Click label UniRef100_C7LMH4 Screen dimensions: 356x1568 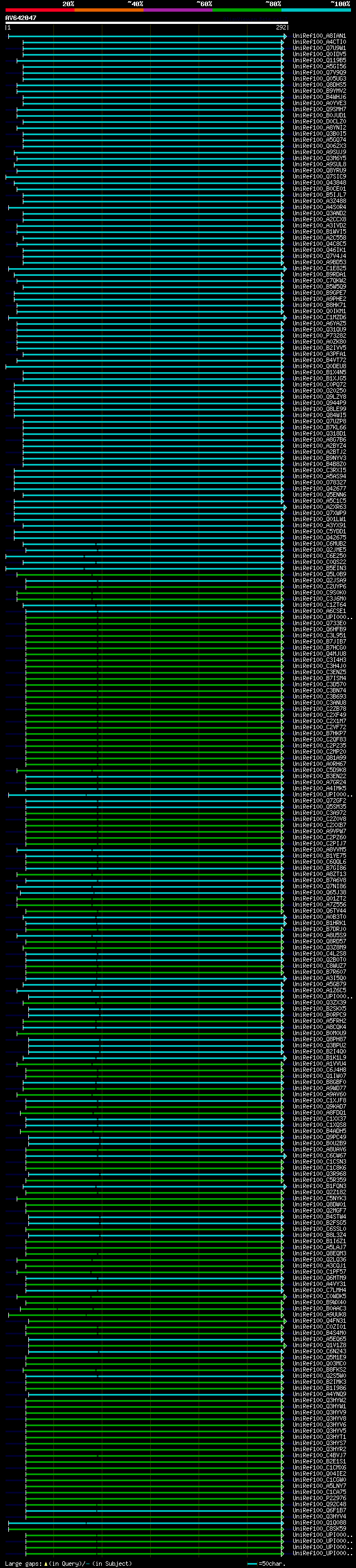pyautogui.click(x=319, y=1290)
